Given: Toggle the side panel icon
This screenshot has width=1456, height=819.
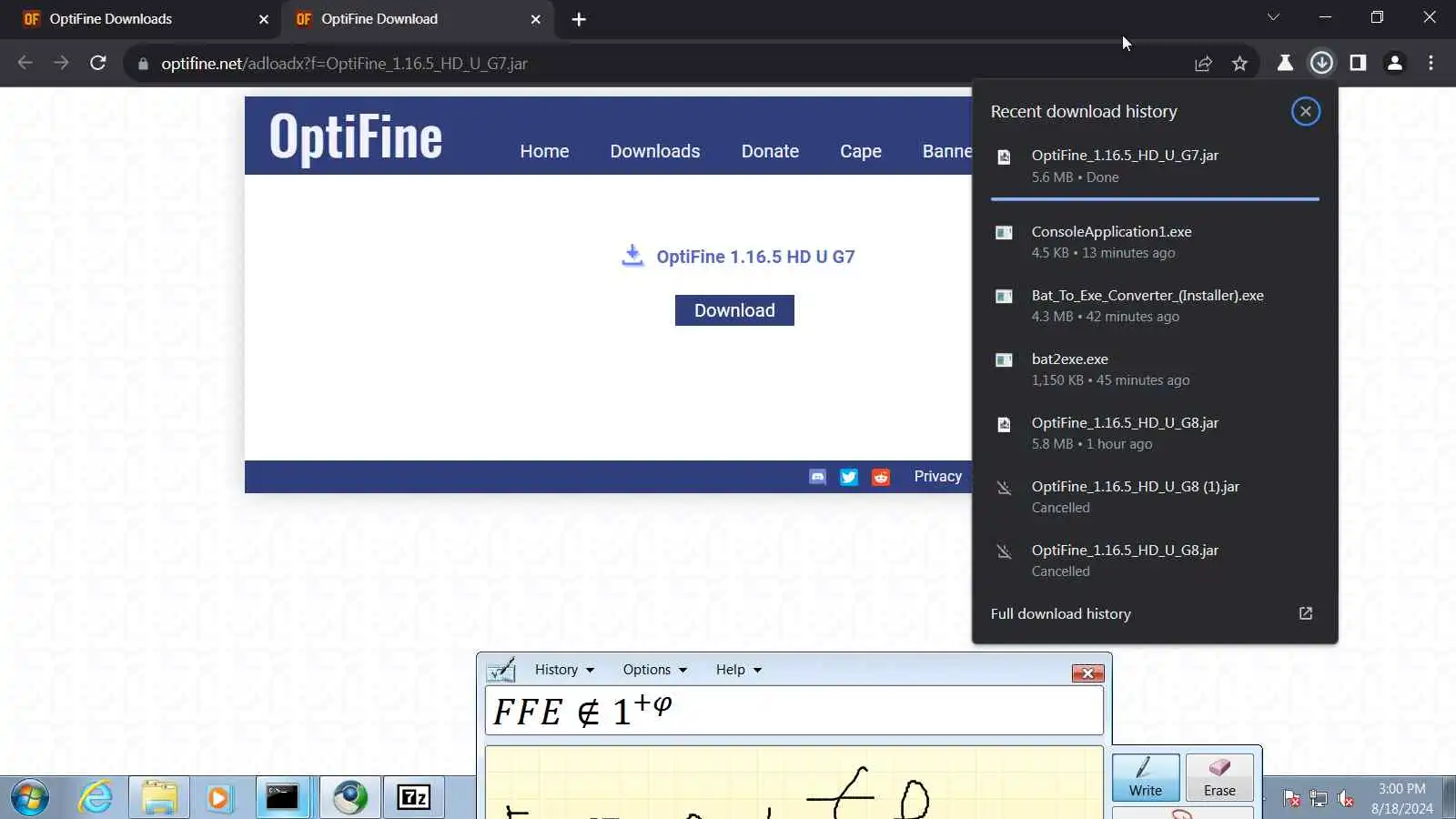Looking at the screenshot, I should tap(1358, 63).
